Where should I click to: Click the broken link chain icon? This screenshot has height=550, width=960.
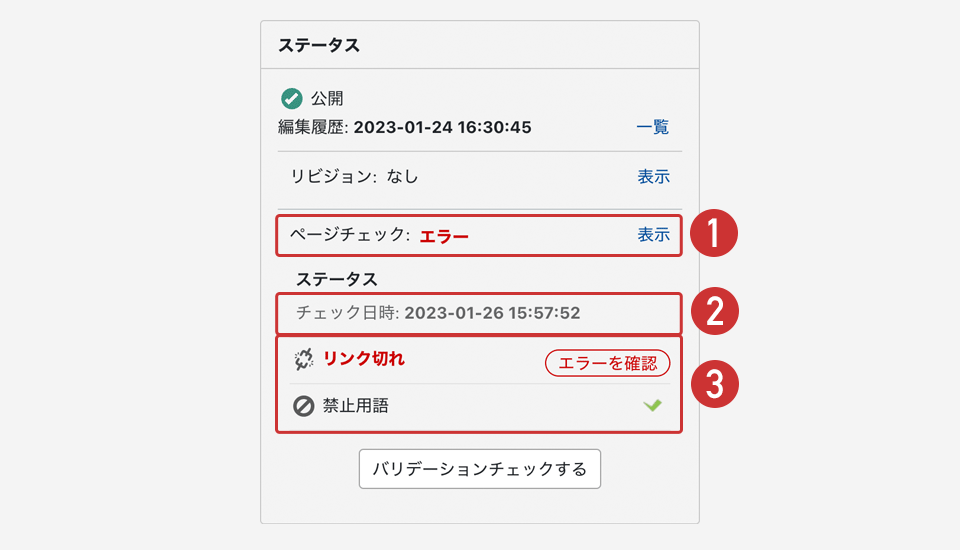pos(304,360)
